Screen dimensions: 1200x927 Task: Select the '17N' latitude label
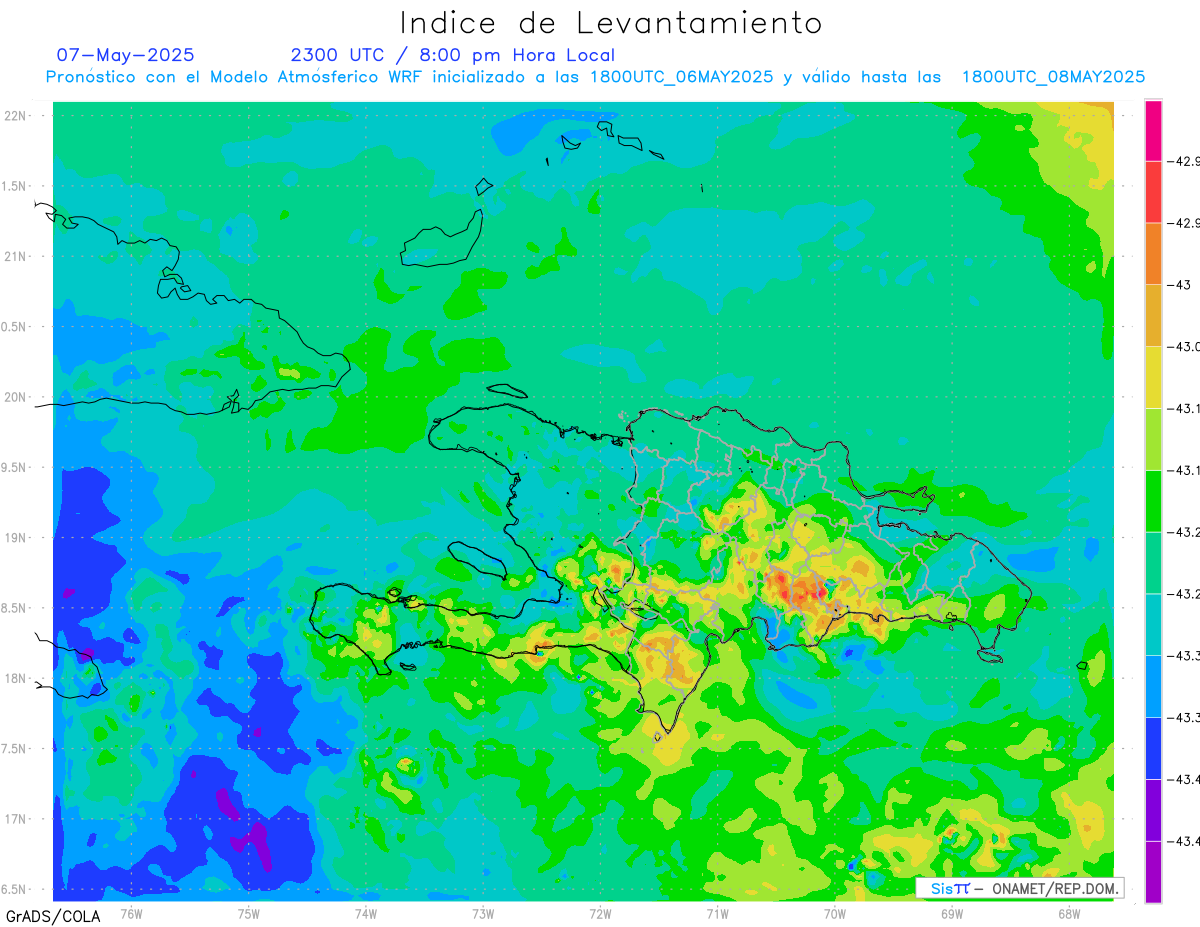coord(17,819)
